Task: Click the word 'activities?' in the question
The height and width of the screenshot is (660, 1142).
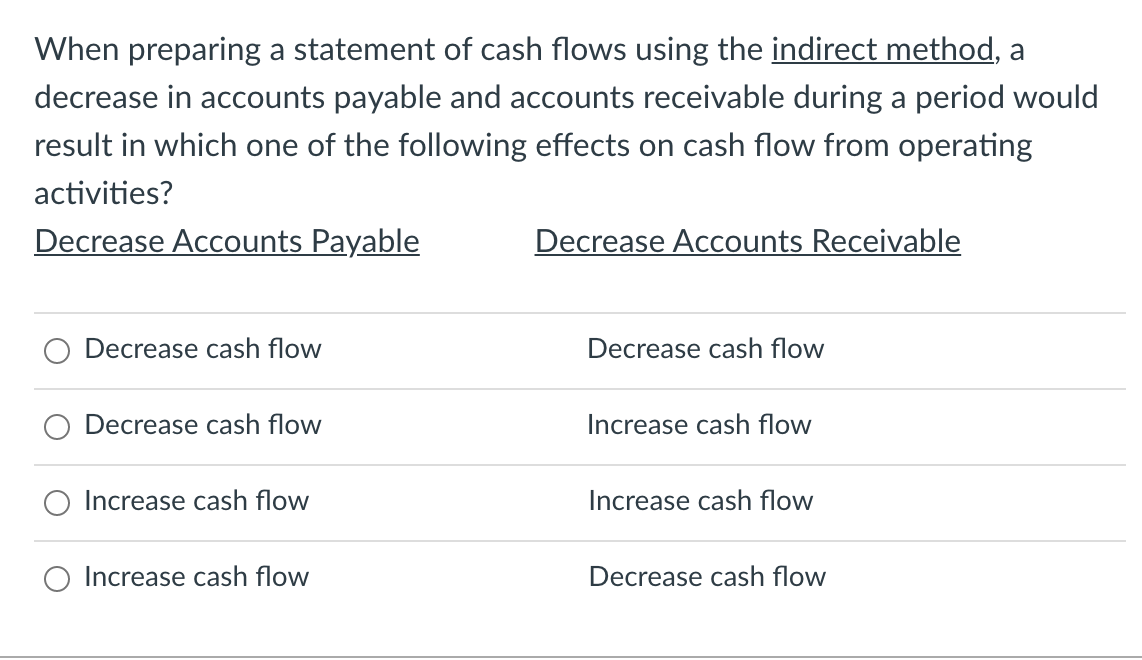Action: click(x=103, y=193)
